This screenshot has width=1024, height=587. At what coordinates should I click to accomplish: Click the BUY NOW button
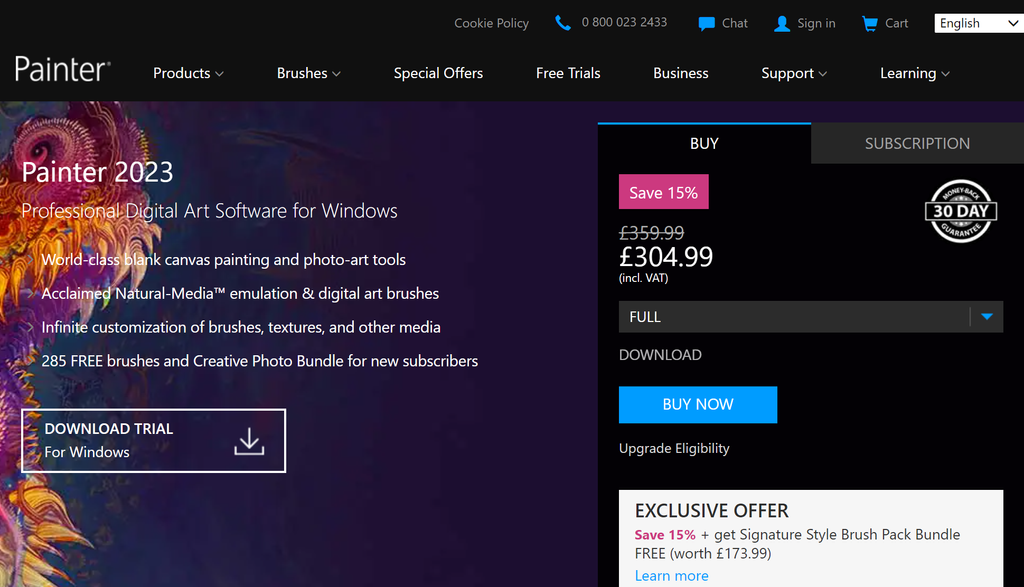(x=697, y=404)
